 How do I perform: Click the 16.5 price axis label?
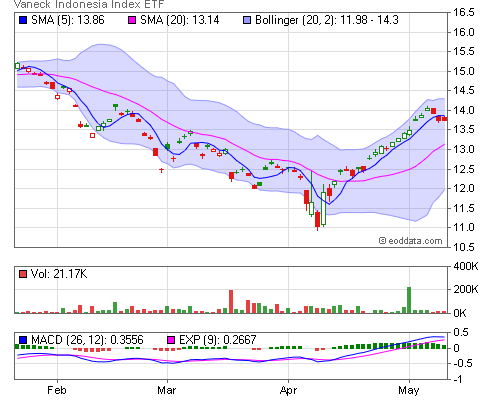(x=463, y=12)
